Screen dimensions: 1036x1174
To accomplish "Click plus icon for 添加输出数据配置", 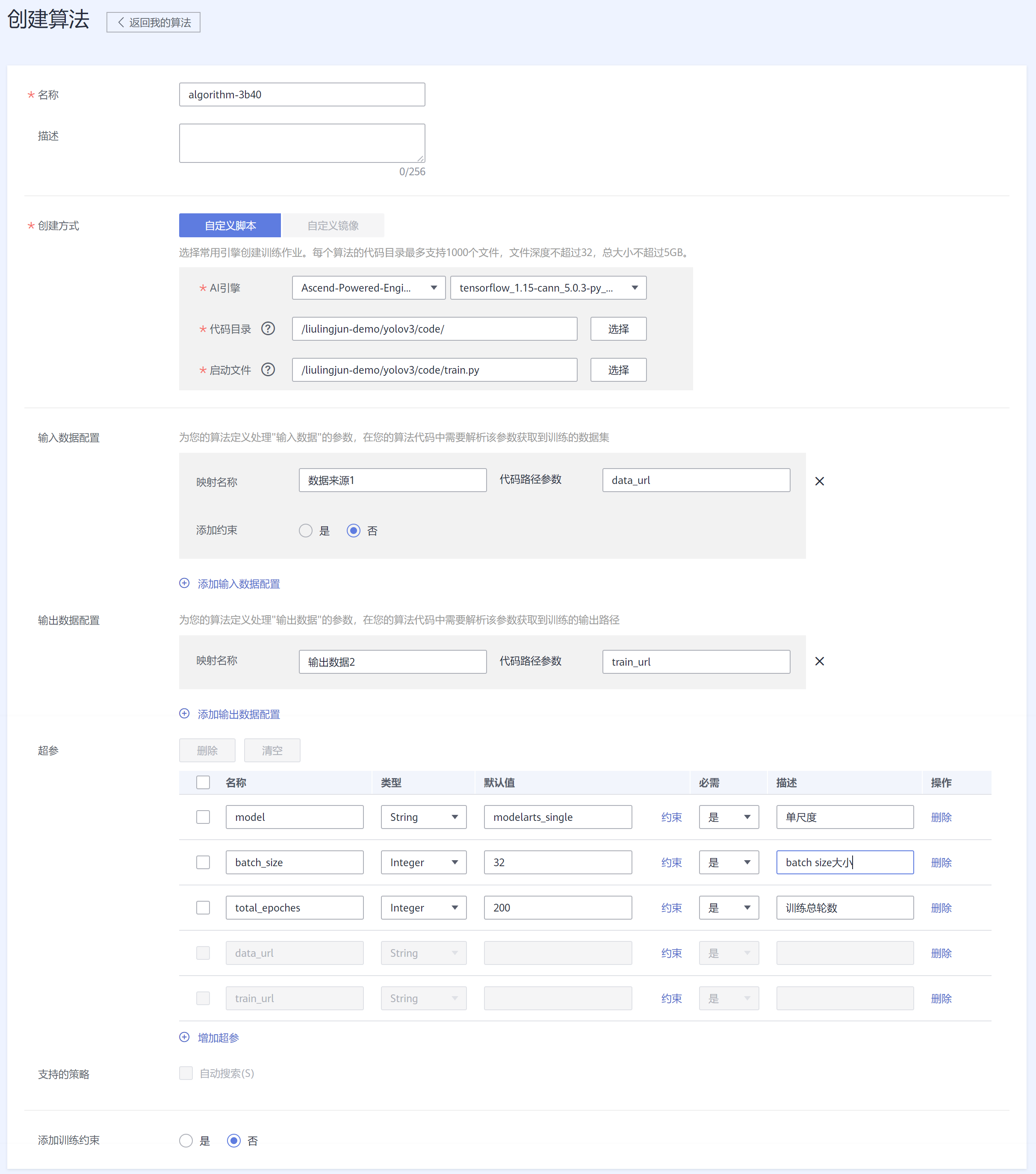I will (x=184, y=714).
